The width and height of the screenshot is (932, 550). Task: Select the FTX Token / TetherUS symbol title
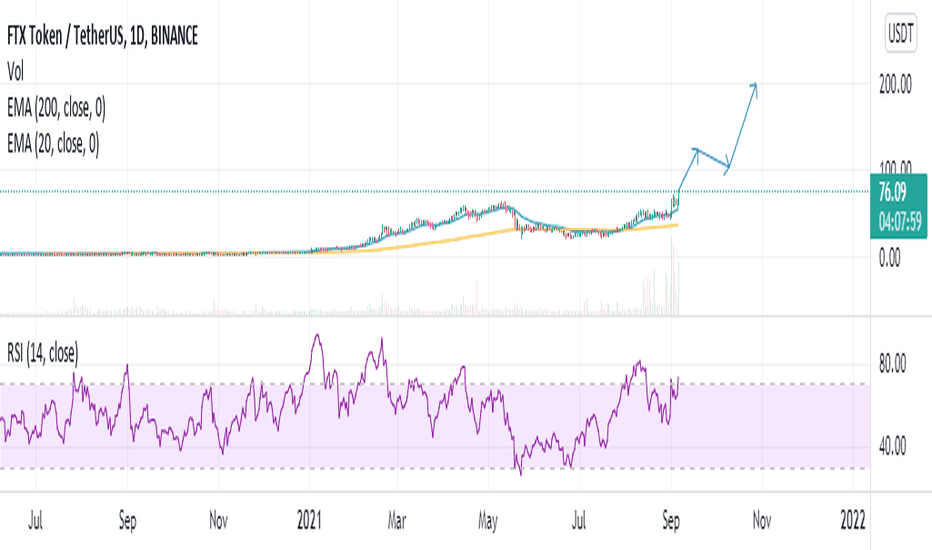(x=102, y=36)
